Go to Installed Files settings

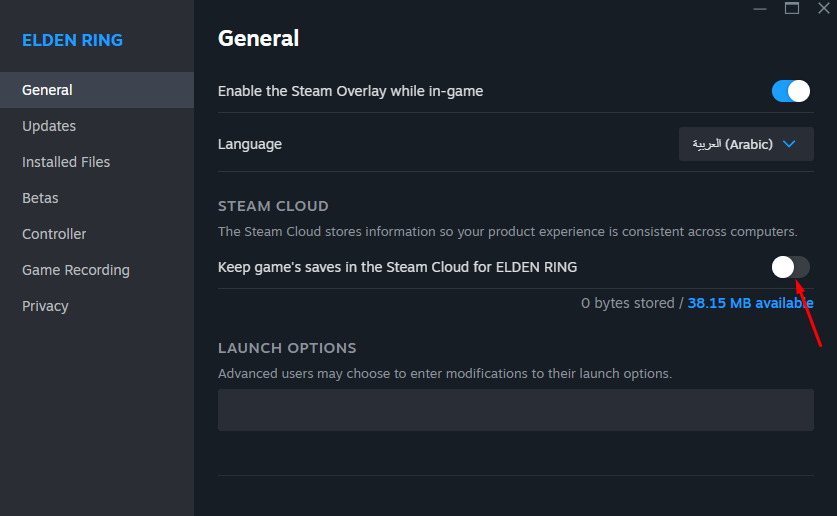tap(66, 162)
